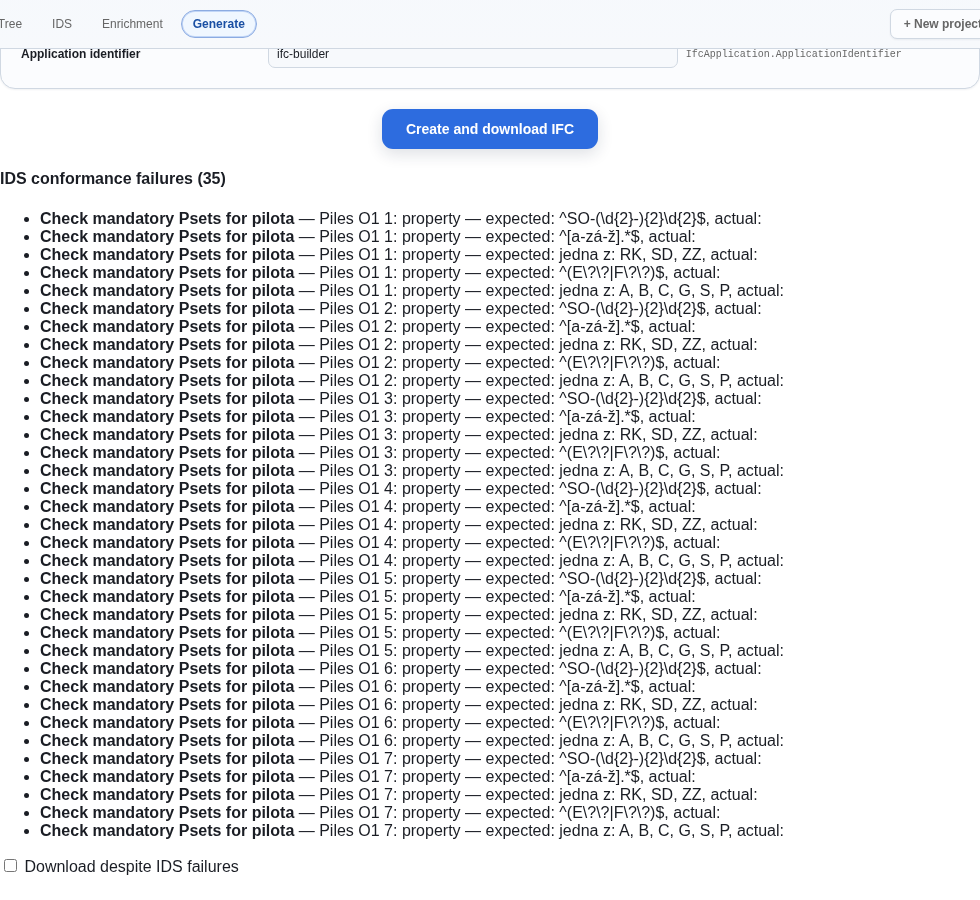Click the Application identifier label
Viewport: 980px width, 900px height.
click(81, 54)
